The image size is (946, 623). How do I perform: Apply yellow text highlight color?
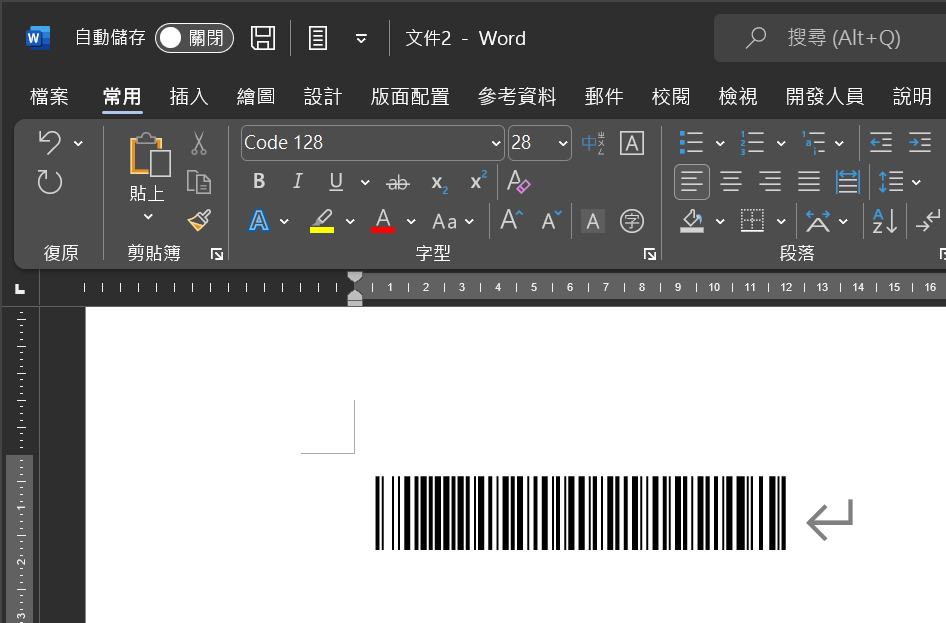point(322,221)
